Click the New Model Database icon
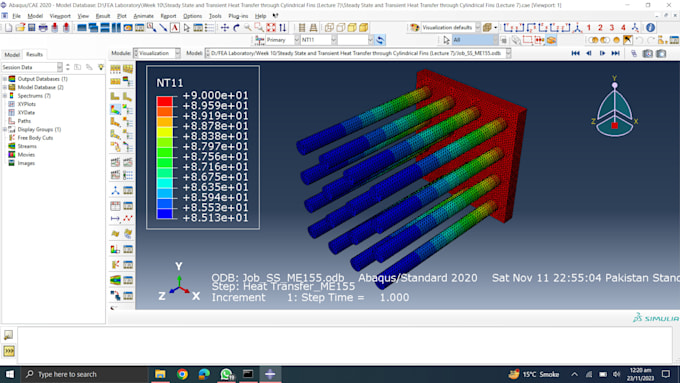 tap(9, 27)
